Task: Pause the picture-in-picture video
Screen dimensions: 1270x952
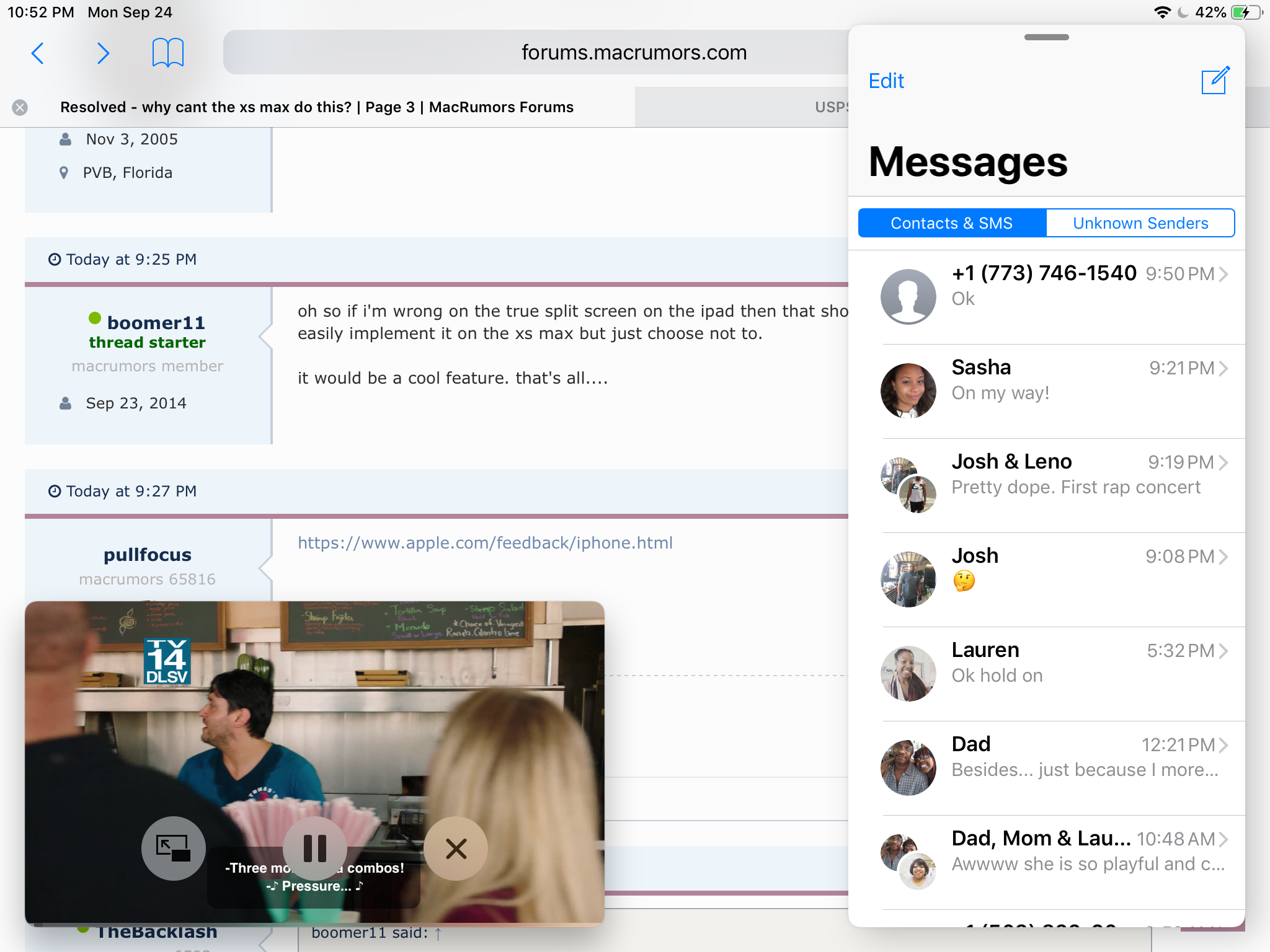Action: coord(314,848)
